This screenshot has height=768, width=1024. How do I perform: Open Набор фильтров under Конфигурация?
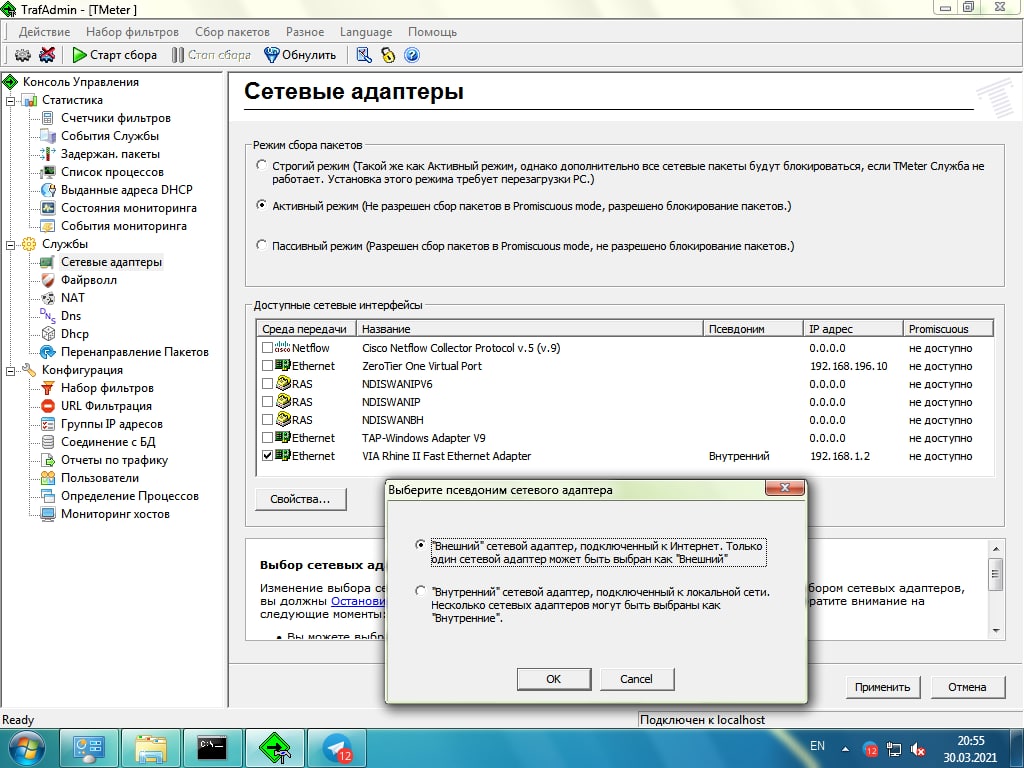pyautogui.click(x=107, y=388)
